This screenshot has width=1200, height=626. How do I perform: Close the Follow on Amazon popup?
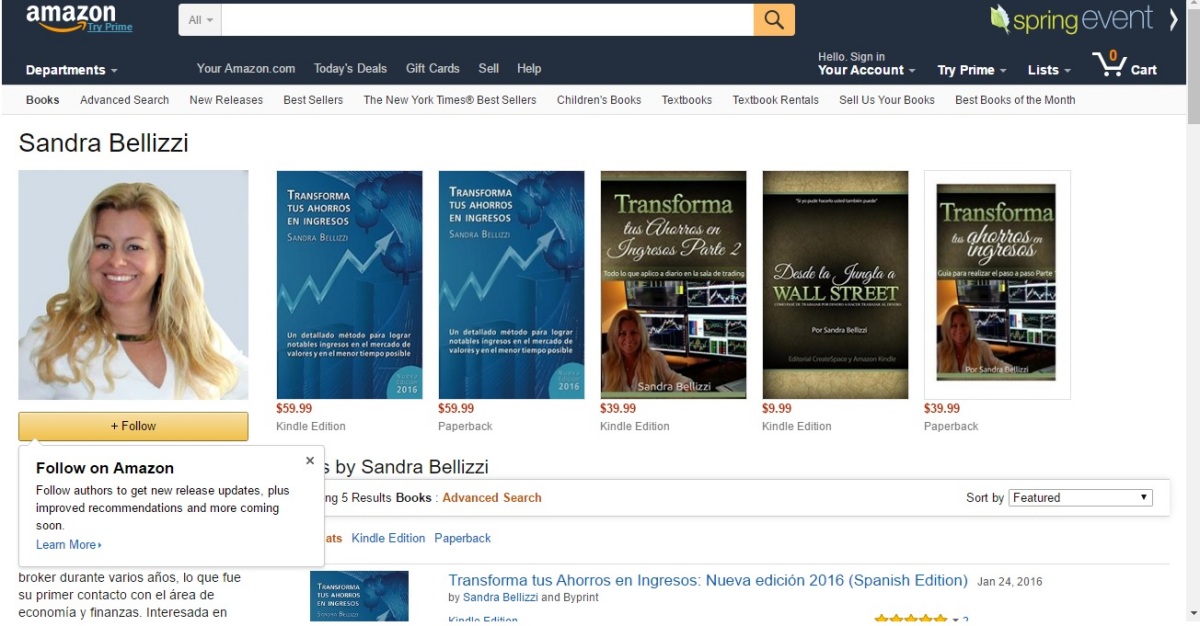point(310,461)
